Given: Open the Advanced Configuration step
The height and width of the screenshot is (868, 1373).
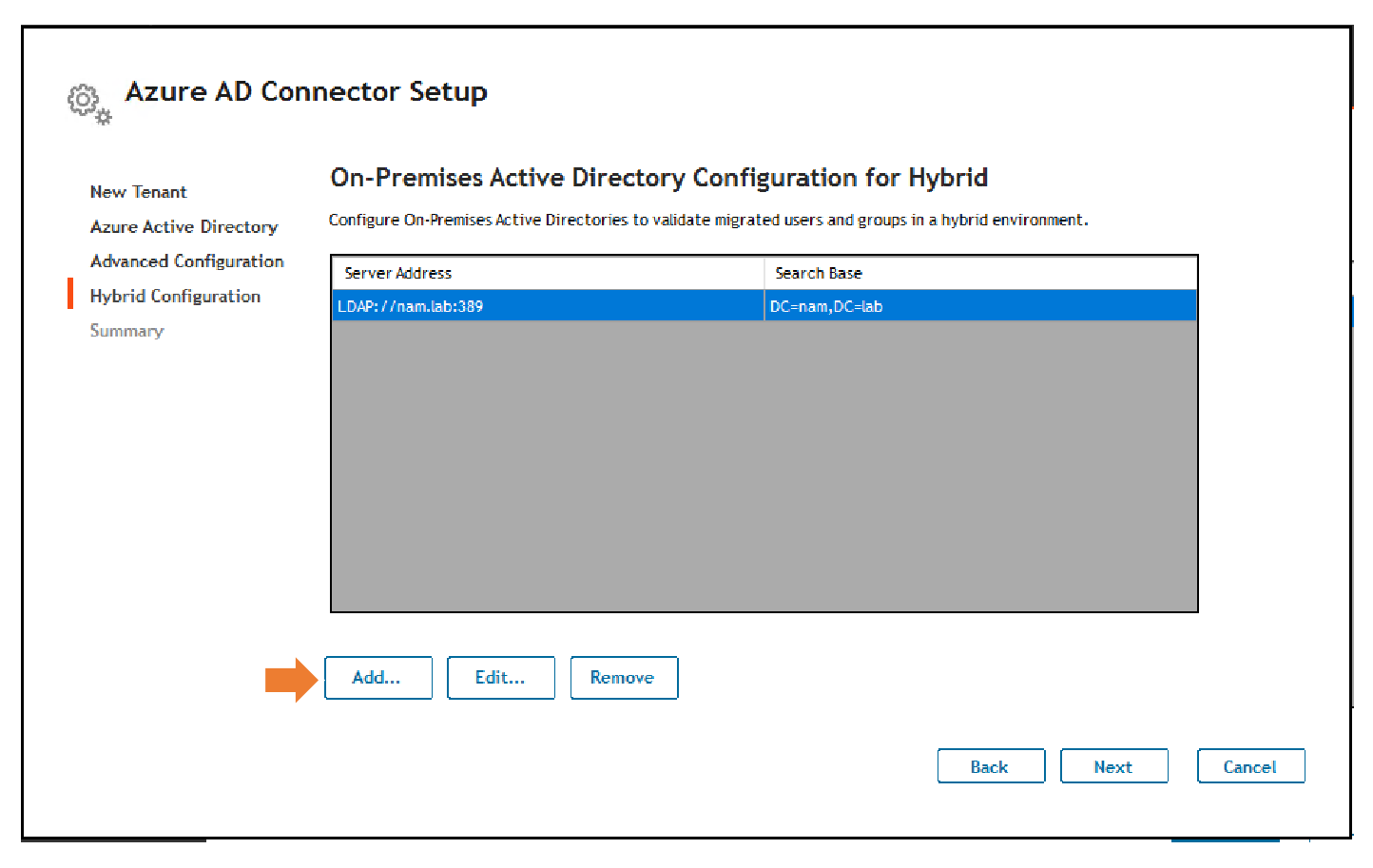Looking at the screenshot, I should pyautogui.click(x=186, y=261).
